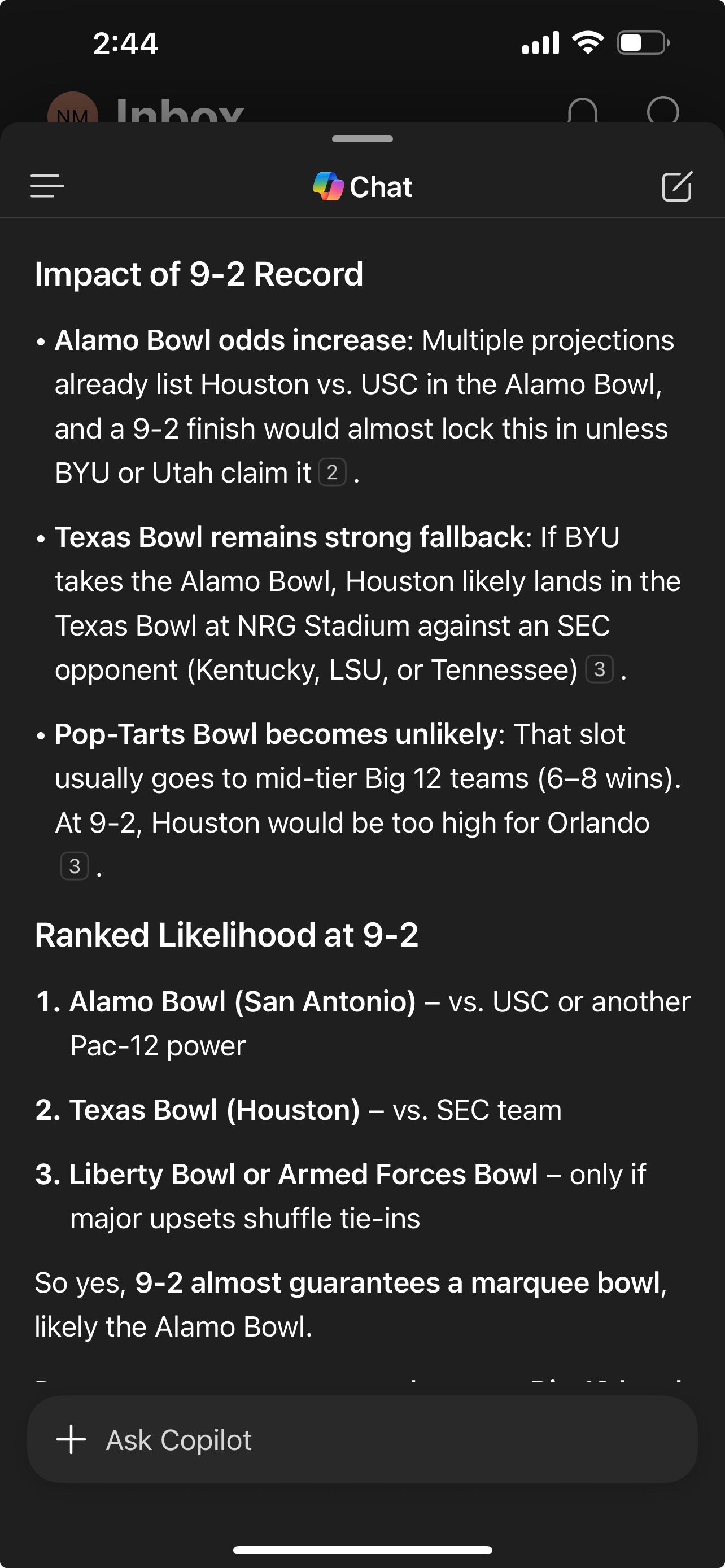The height and width of the screenshot is (1568, 725).
Task: Tap the sheet grabber handle at top
Action: click(x=362, y=139)
